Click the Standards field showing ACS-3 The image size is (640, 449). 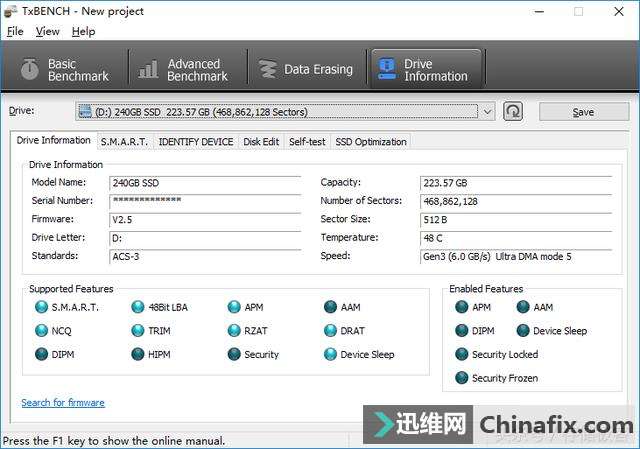[205, 256]
